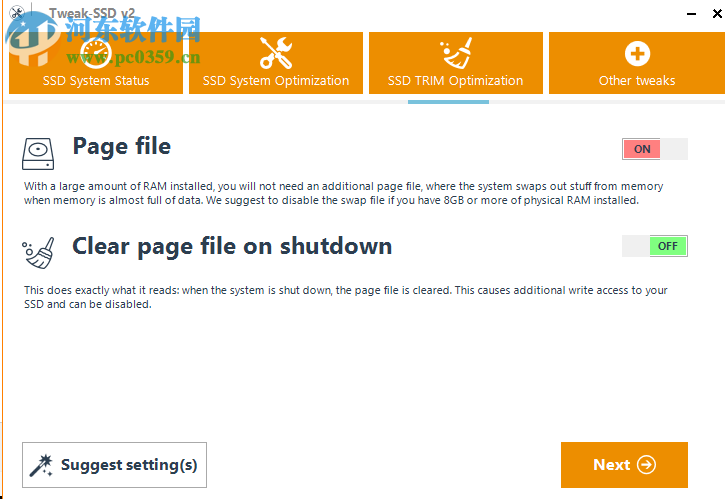The width and height of the screenshot is (725, 499).
Task: Click the description starting 'This does exactly what it reads'
Action: click(x=345, y=297)
